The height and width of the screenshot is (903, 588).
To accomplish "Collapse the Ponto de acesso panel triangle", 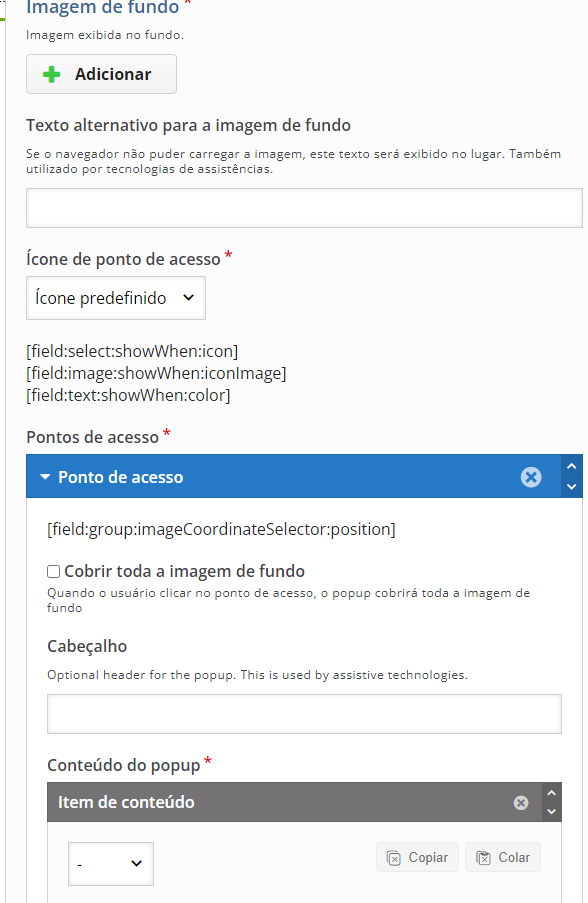I will 45,477.
